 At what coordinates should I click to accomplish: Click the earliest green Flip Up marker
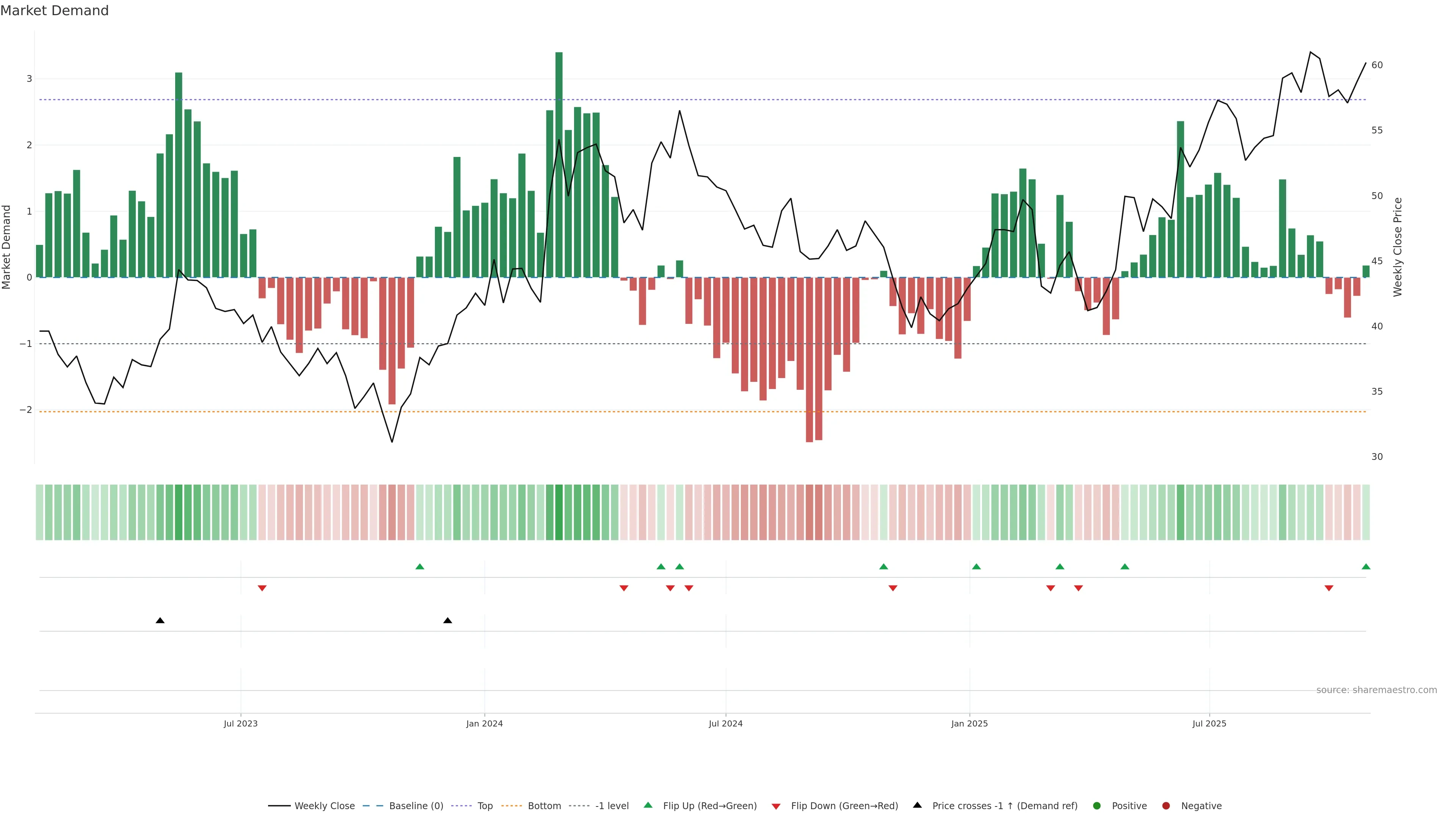419,566
